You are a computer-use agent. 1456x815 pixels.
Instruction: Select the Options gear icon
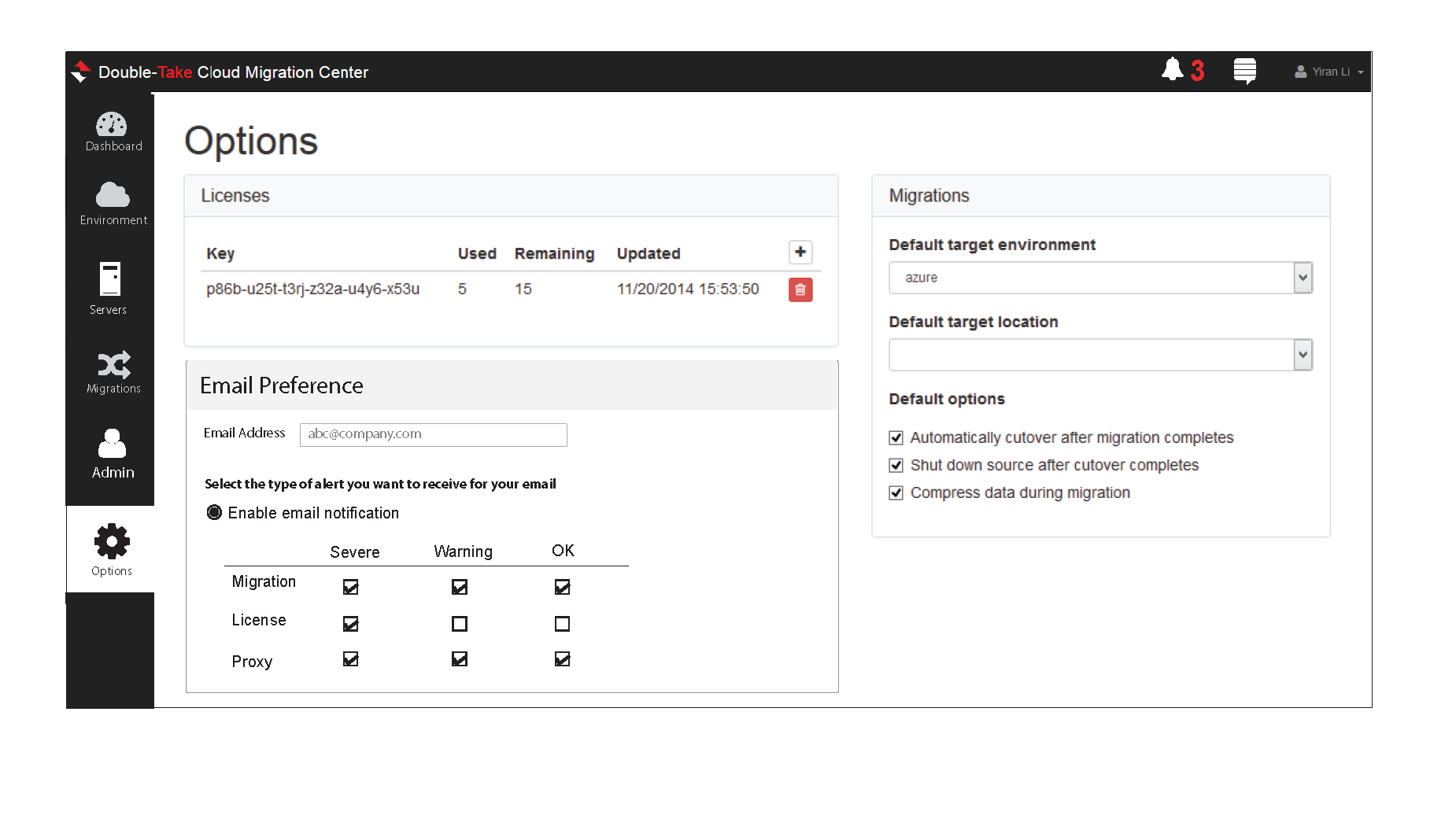pos(112,541)
